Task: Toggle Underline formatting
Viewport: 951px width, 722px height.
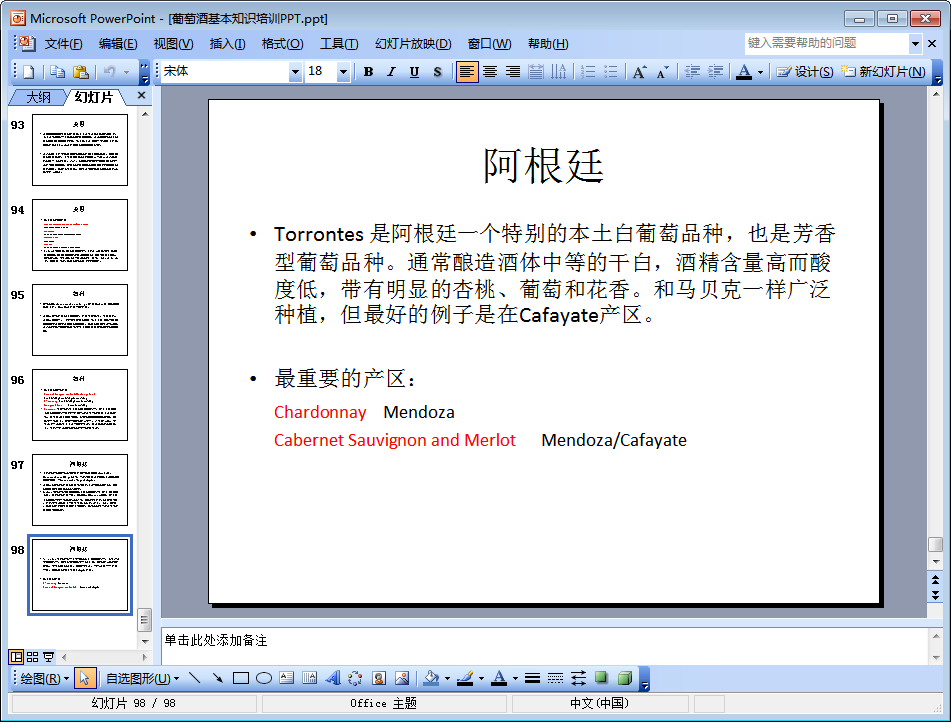Action: pos(414,72)
